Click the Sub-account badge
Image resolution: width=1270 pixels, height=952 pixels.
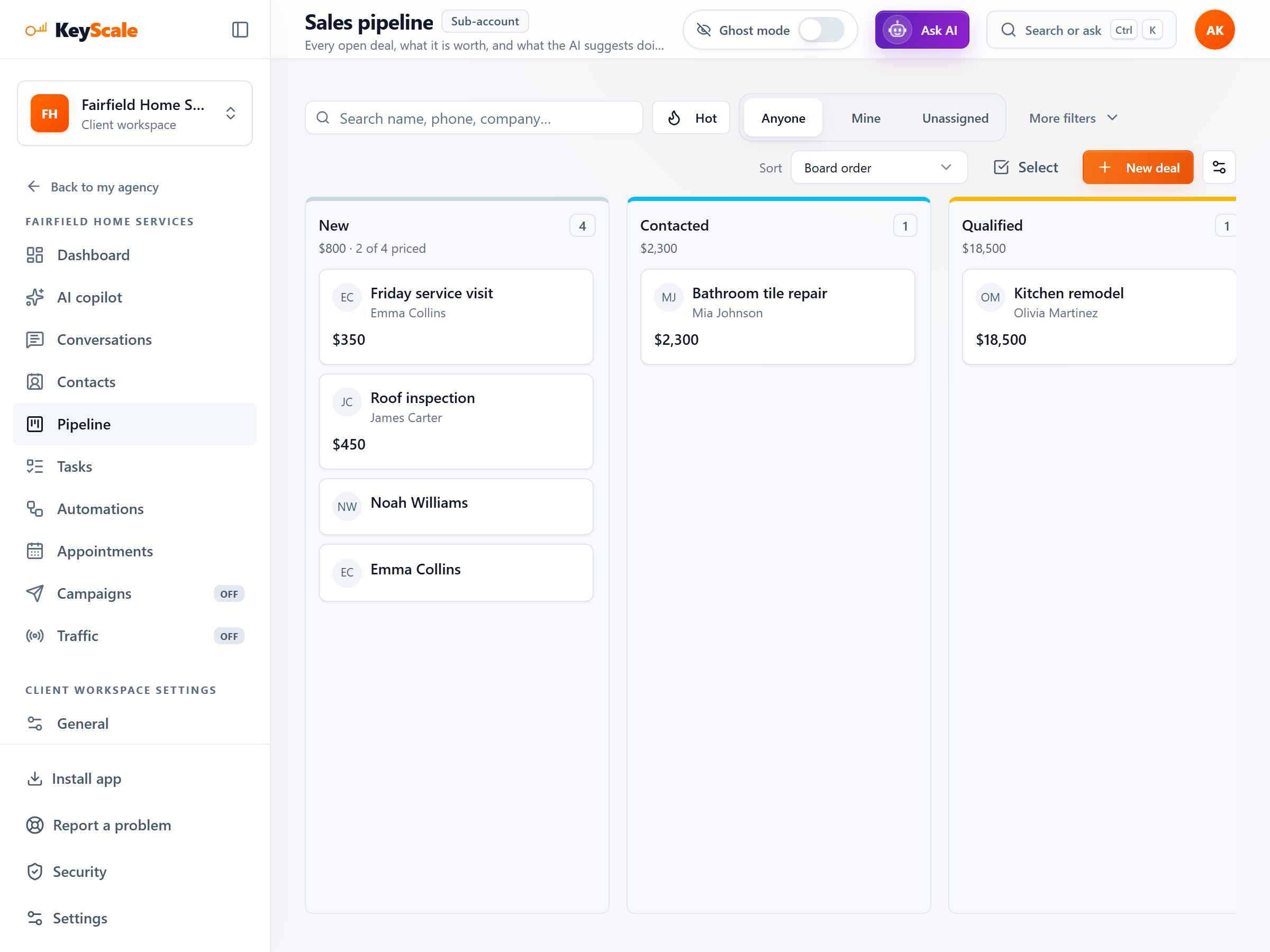click(x=485, y=21)
